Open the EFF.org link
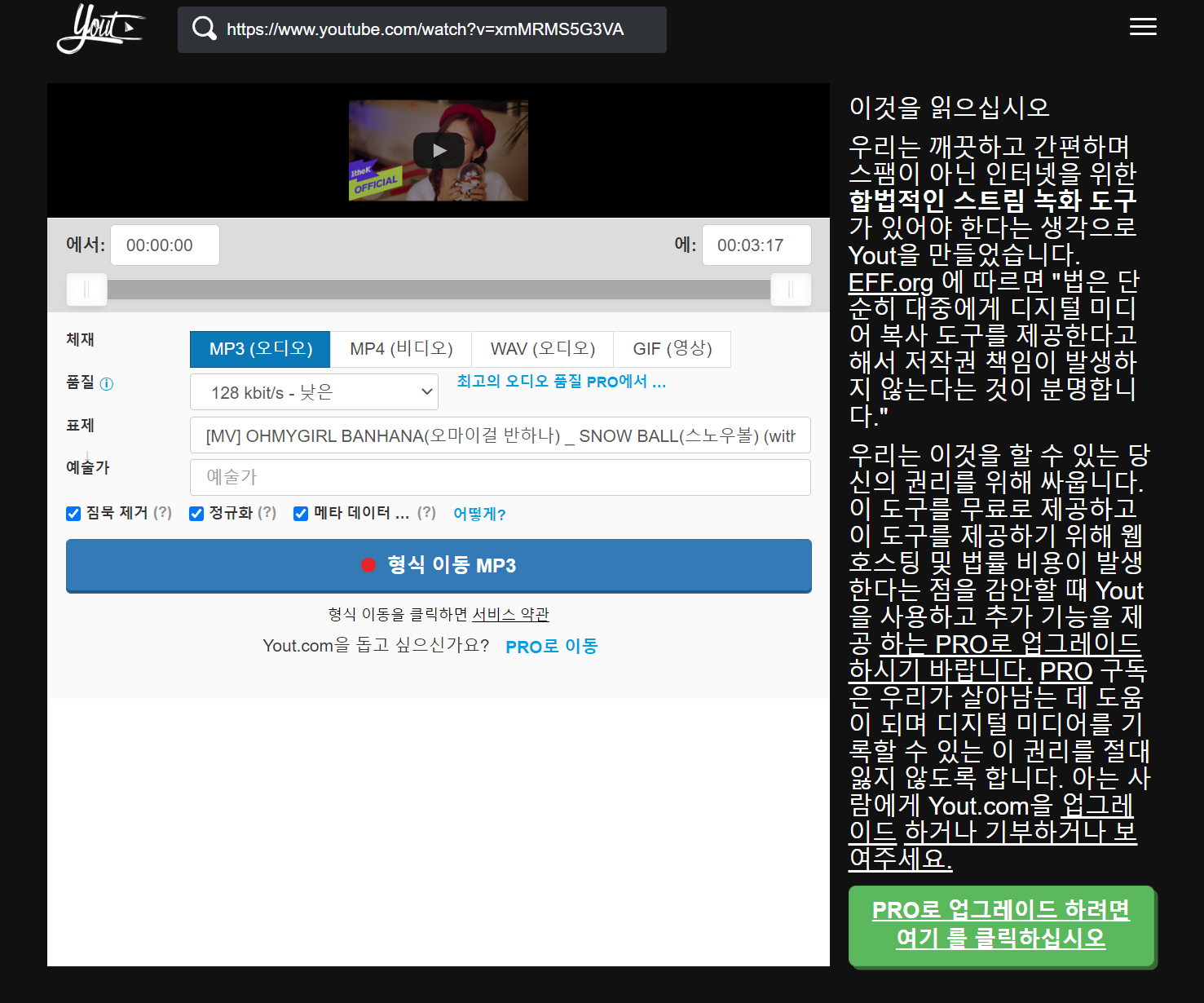 (891, 282)
